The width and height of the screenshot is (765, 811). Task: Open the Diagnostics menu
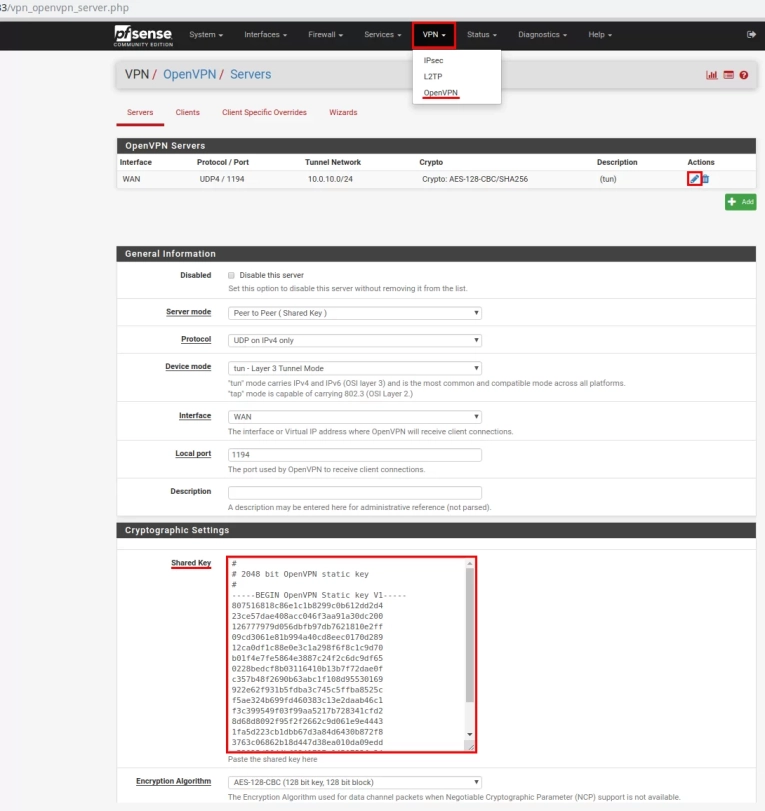(x=542, y=35)
